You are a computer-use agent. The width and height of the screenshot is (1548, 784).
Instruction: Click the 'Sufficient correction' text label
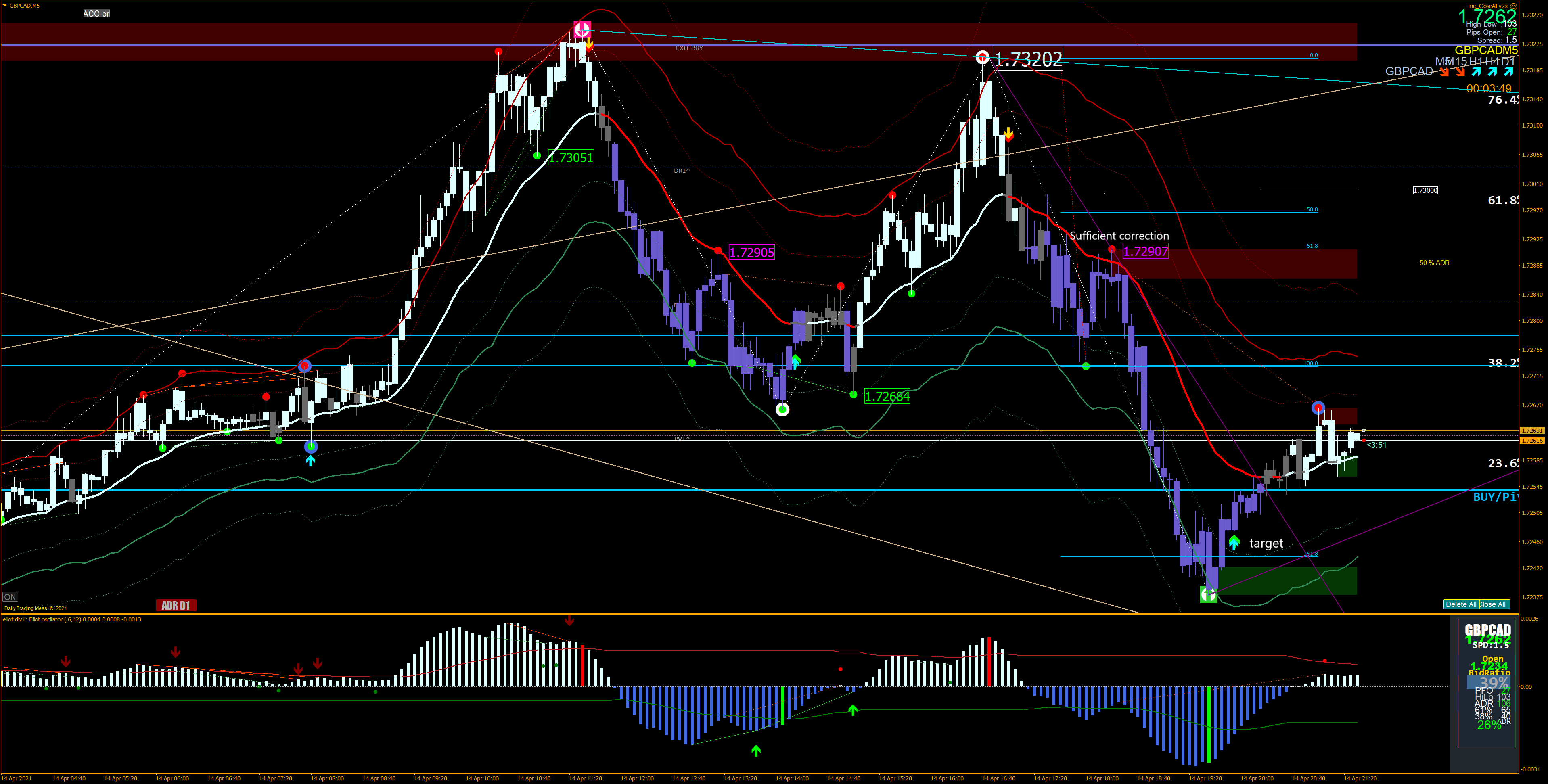[1119, 236]
